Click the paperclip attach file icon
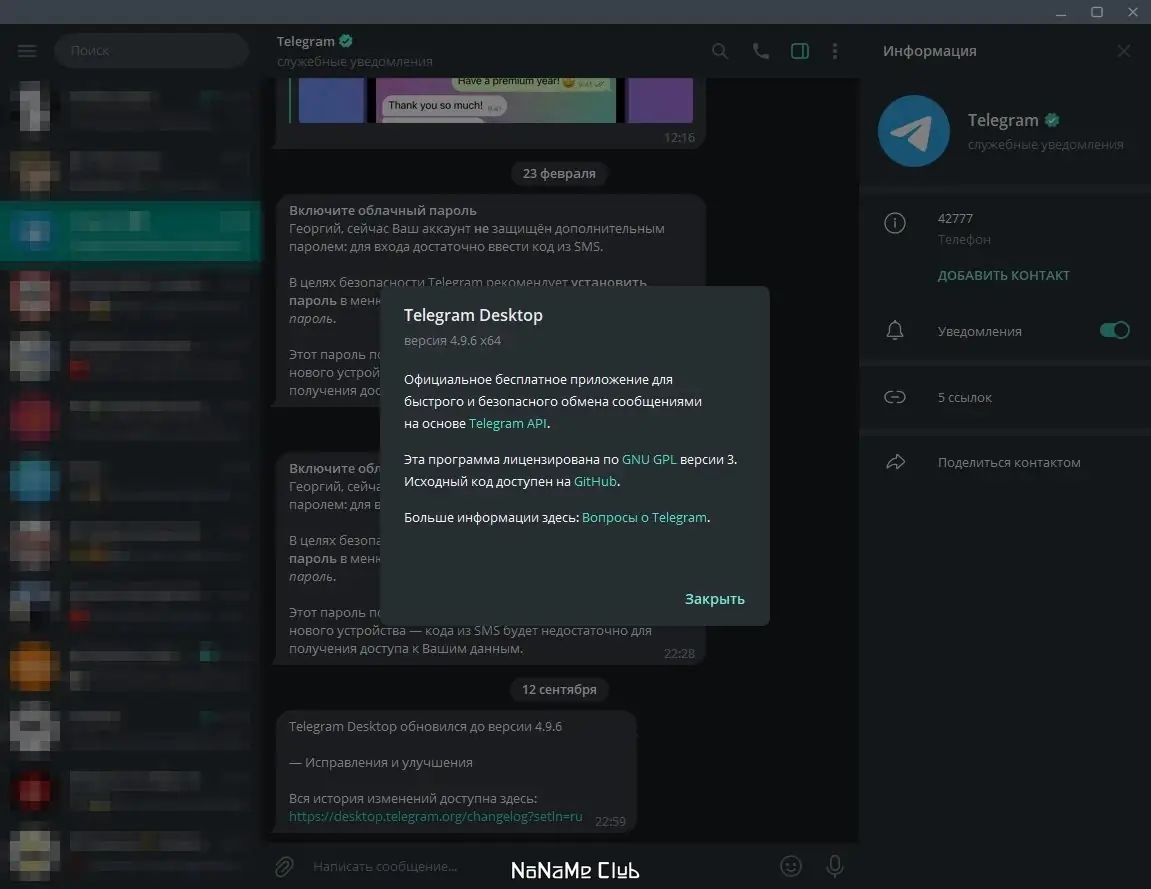 [x=284, y=867]
